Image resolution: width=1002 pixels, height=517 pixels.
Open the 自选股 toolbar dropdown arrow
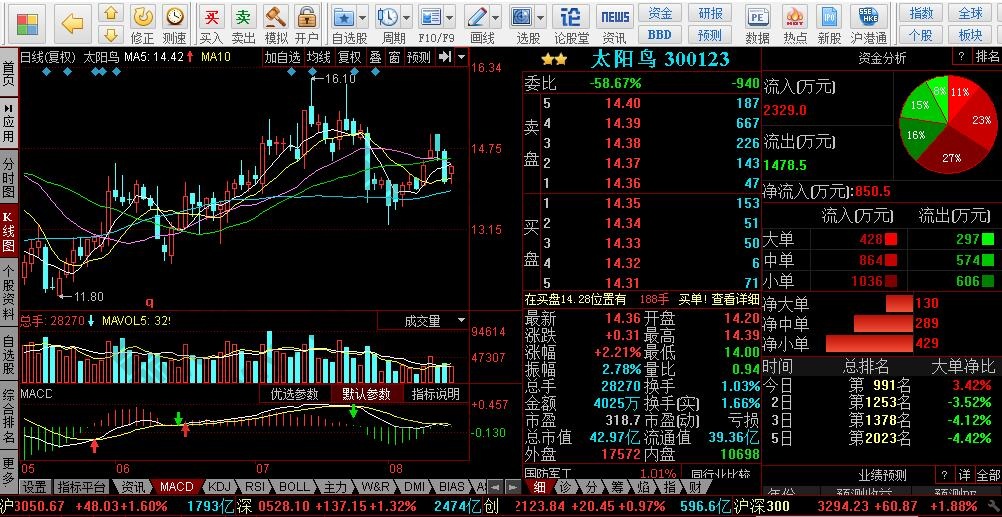361,18
